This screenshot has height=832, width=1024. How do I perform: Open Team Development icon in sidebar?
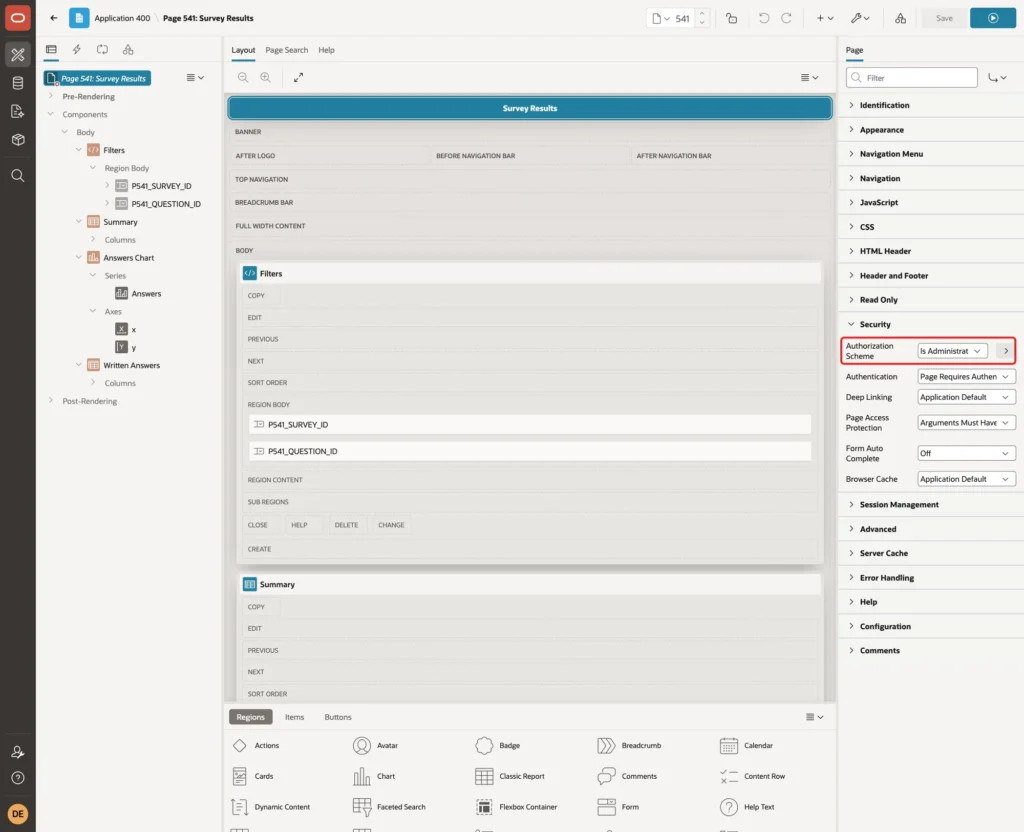[18, 112]
